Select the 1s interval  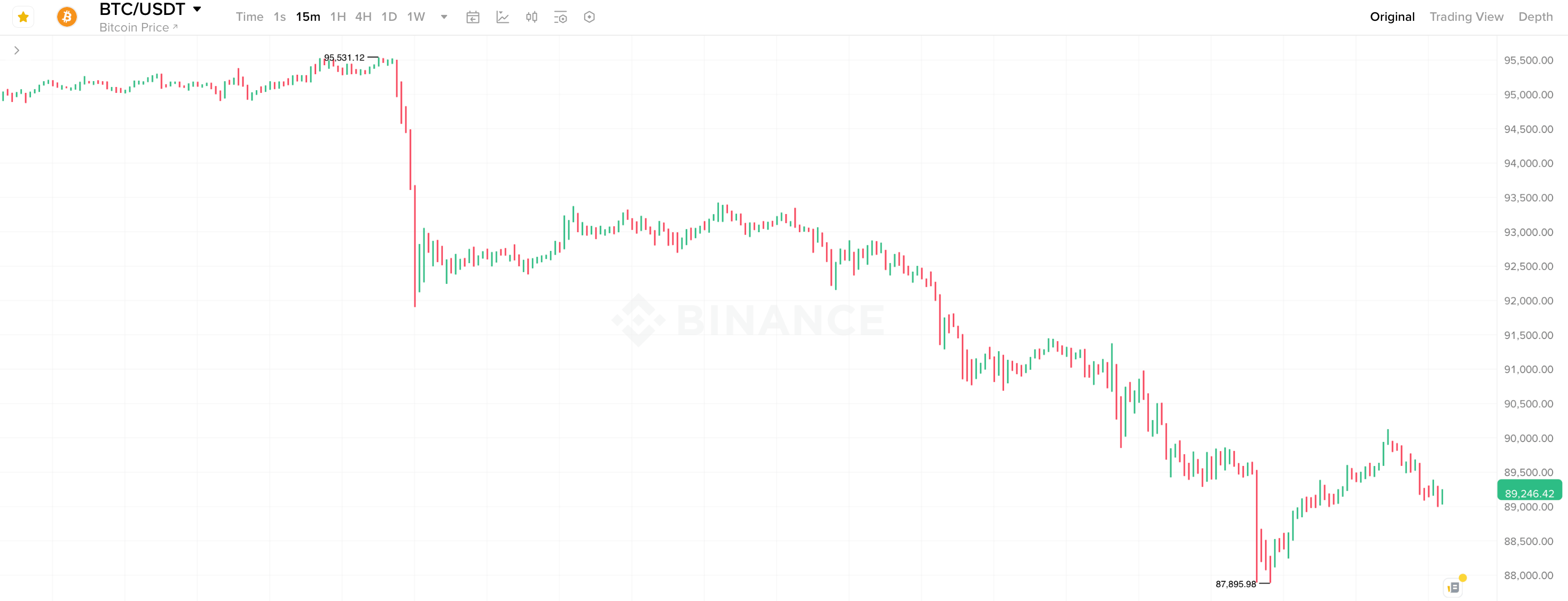tap(279, 17)
